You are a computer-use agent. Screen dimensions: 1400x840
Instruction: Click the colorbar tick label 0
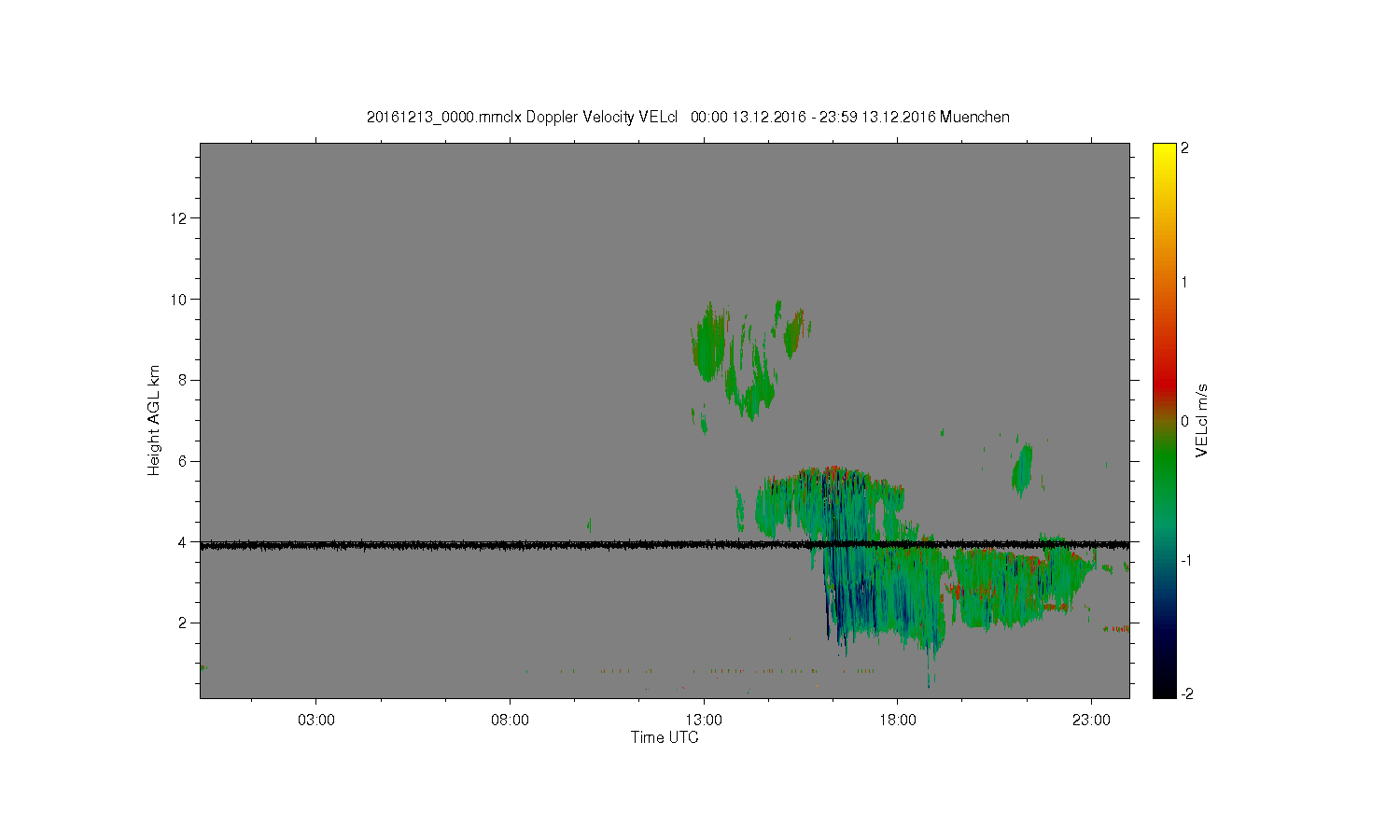tap(1185, 421)
